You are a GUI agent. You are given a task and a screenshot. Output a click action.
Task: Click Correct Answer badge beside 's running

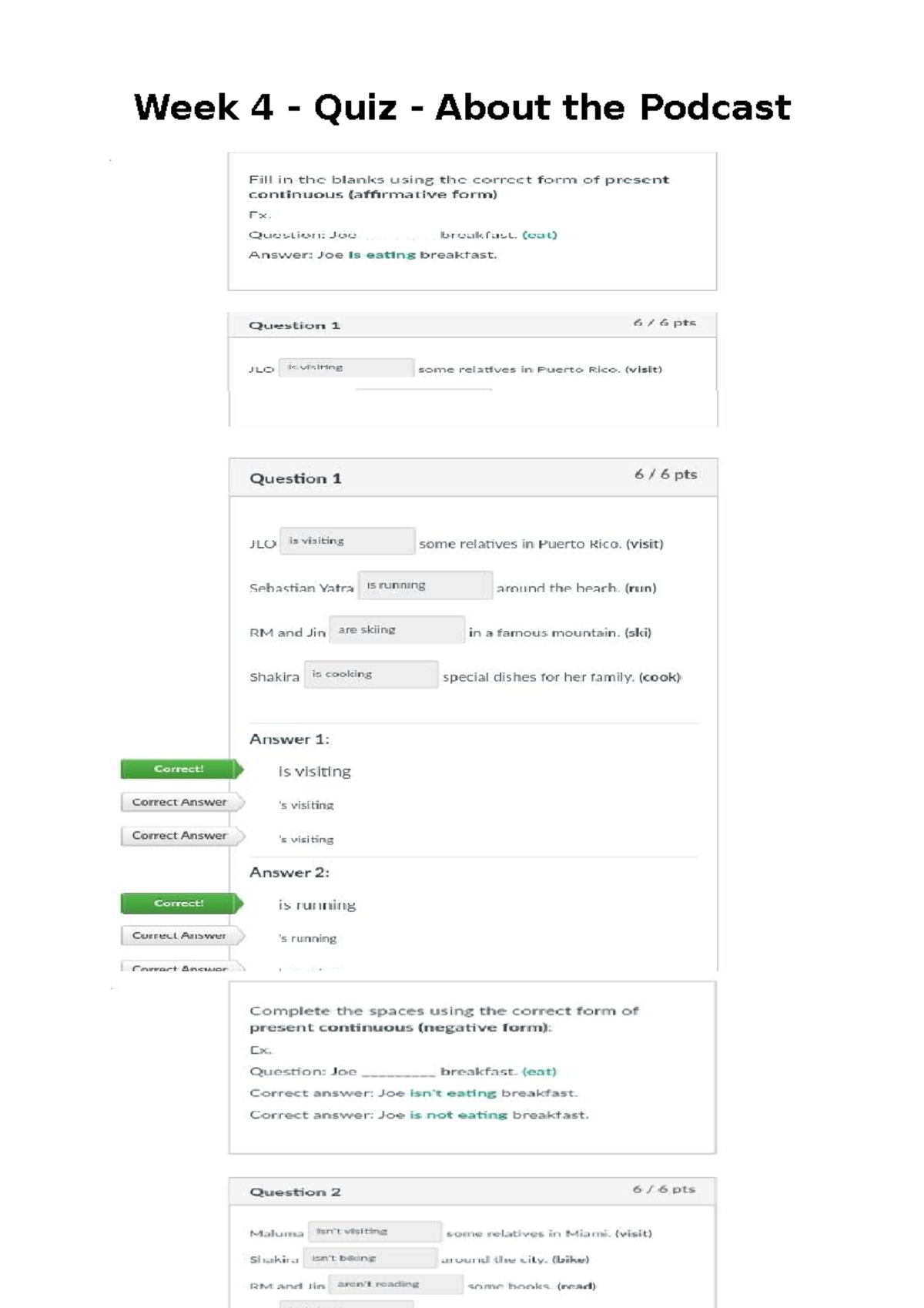180,936
